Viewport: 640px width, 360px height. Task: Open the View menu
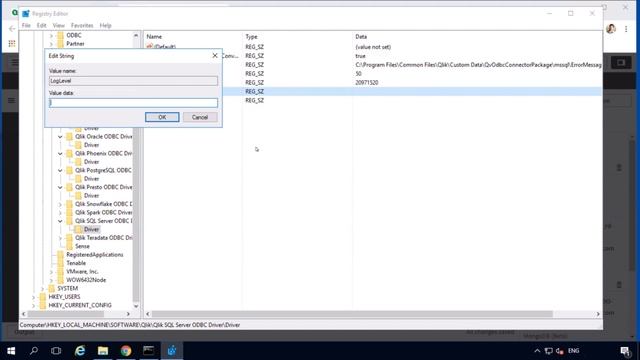[58, 25]
